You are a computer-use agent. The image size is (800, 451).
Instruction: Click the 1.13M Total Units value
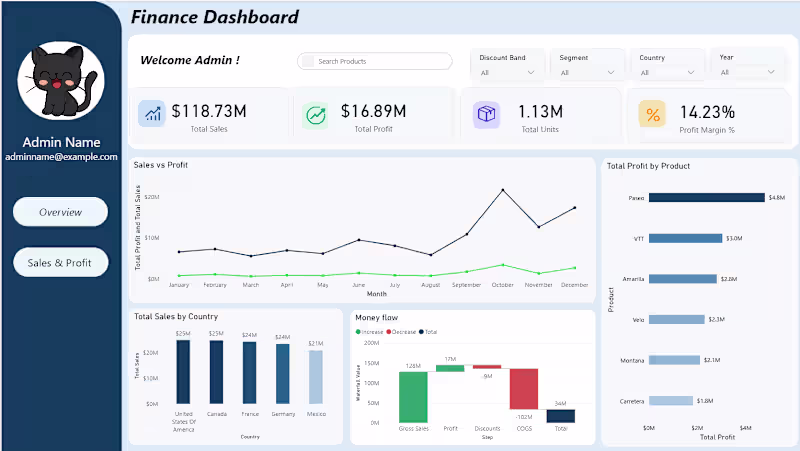[x=540, y=111]
